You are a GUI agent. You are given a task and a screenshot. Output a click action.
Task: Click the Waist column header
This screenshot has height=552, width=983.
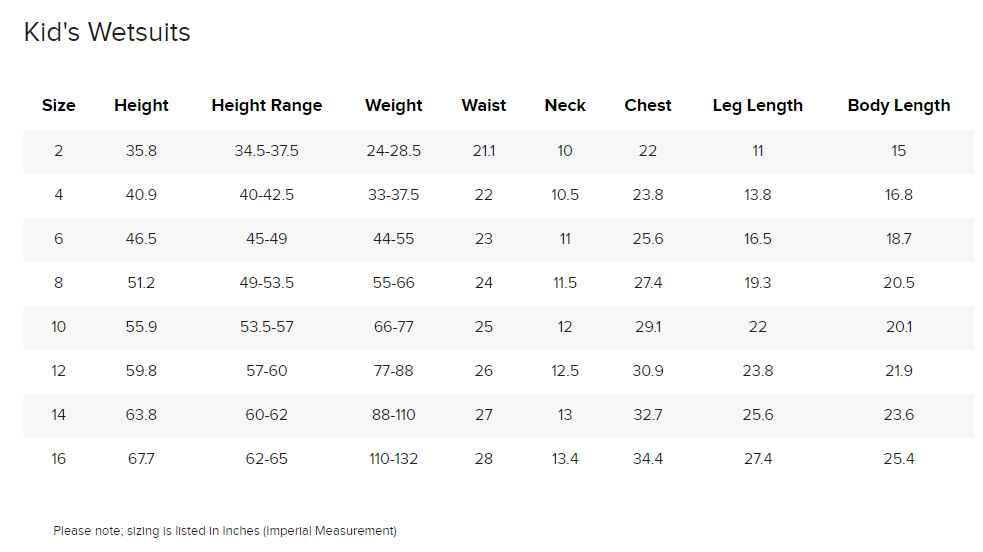483,105
